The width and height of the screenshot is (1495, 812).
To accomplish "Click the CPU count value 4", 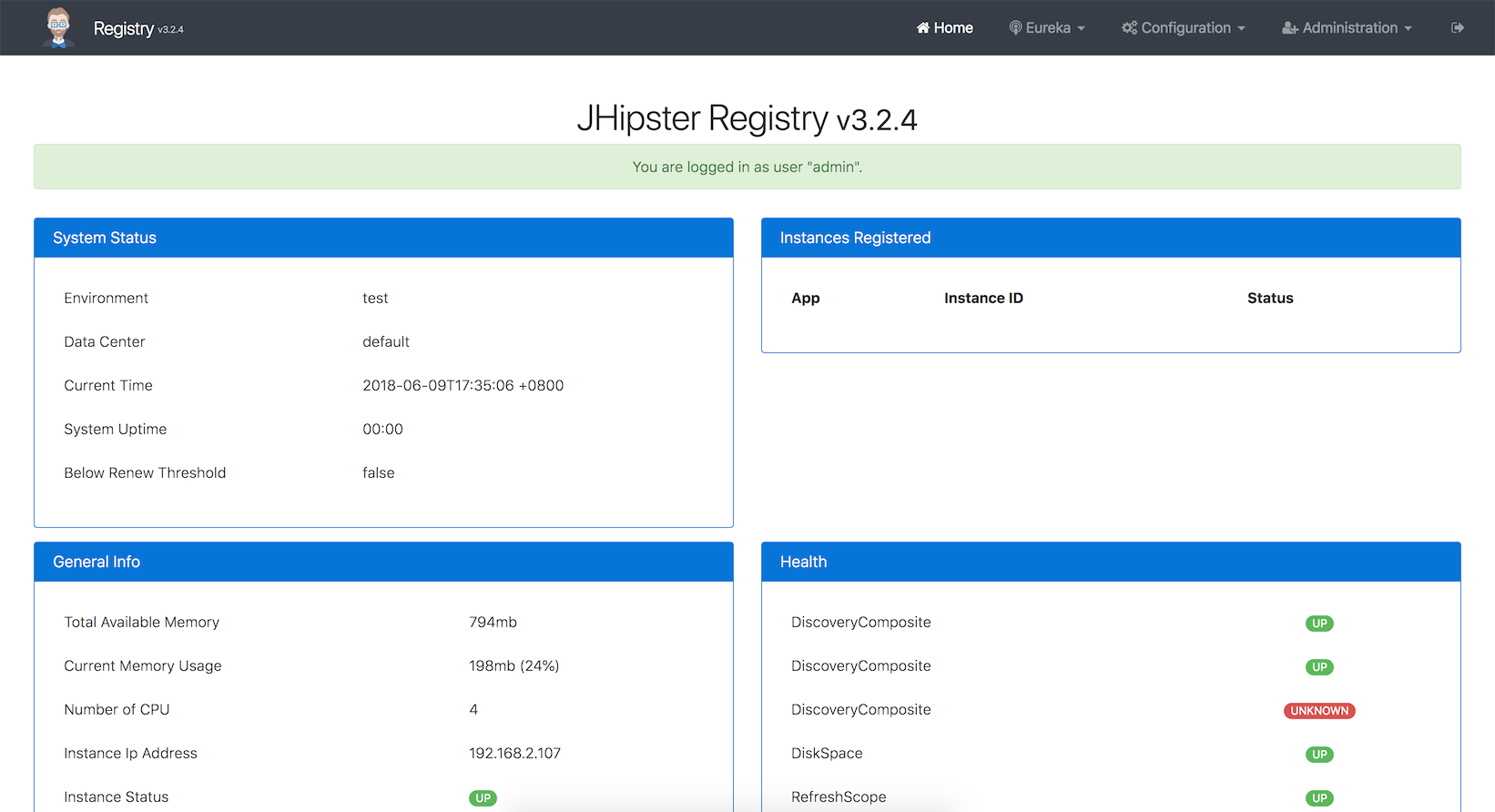I will pyautogui.click(x=473, y=709).
